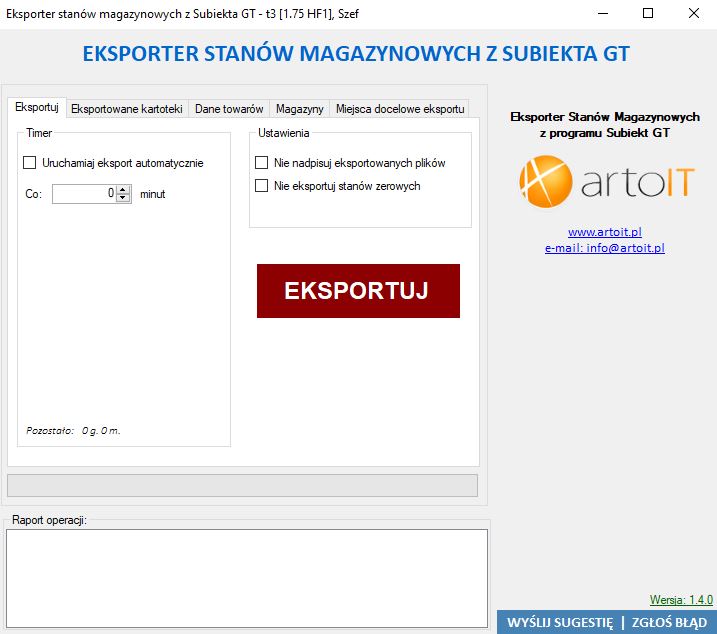Viewport: 717px width, 634px height.
Task: Click ZGŁOŚ BŁĄD button
Action: tap(669, 622)
